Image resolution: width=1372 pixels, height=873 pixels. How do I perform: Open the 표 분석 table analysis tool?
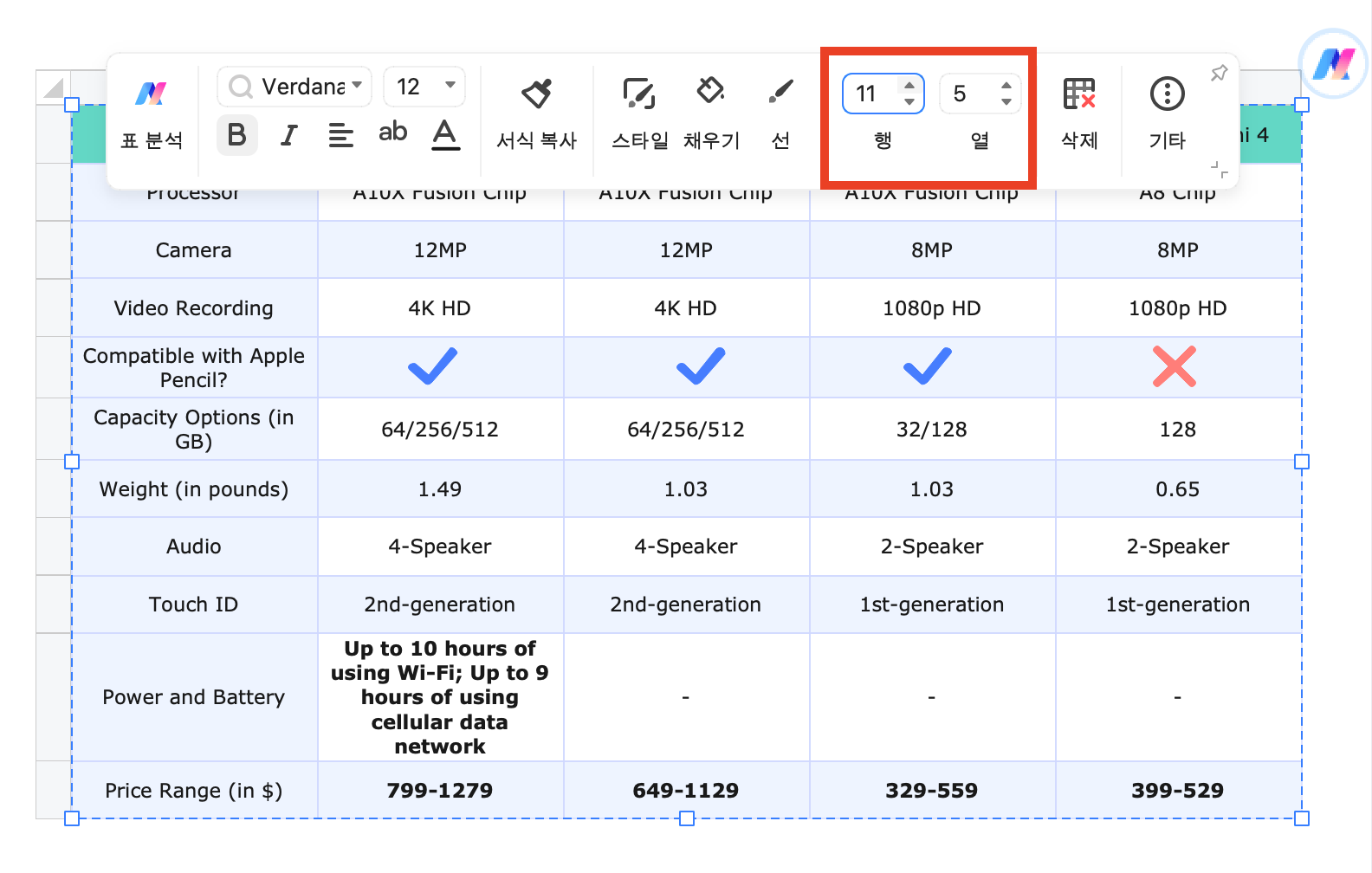152,116
